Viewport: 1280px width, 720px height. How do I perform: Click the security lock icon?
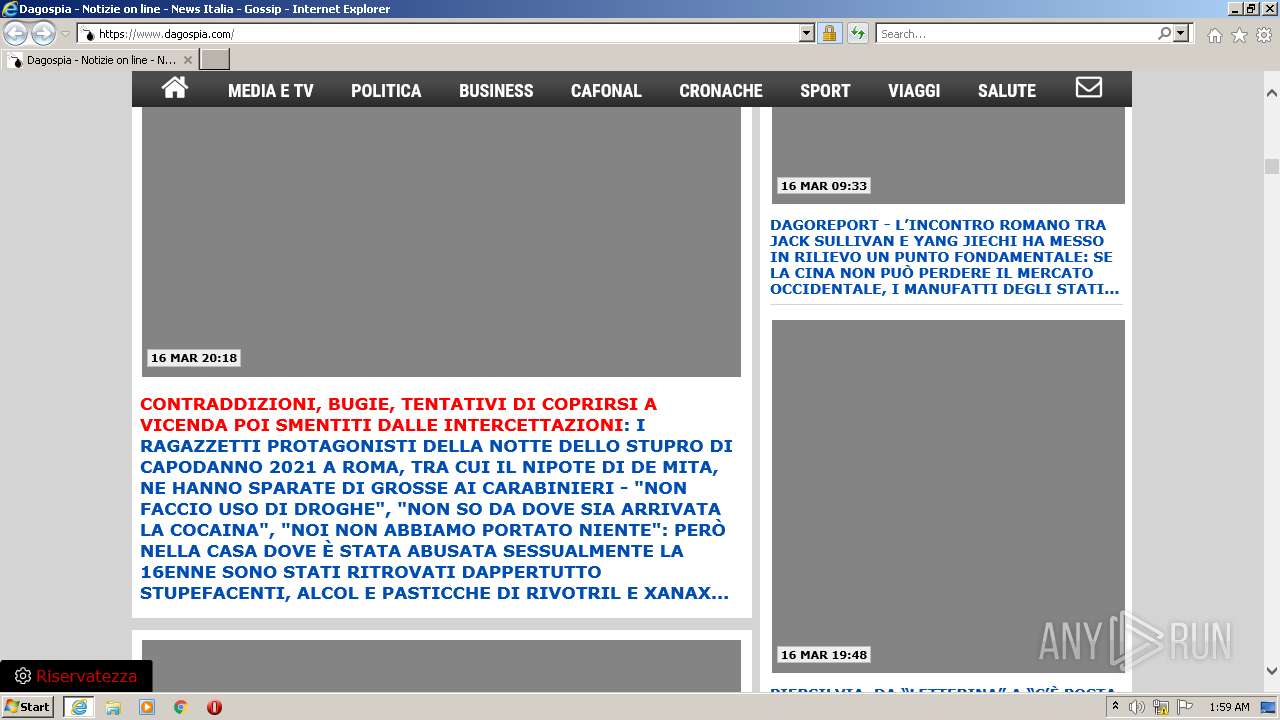(x=829, y=33)
